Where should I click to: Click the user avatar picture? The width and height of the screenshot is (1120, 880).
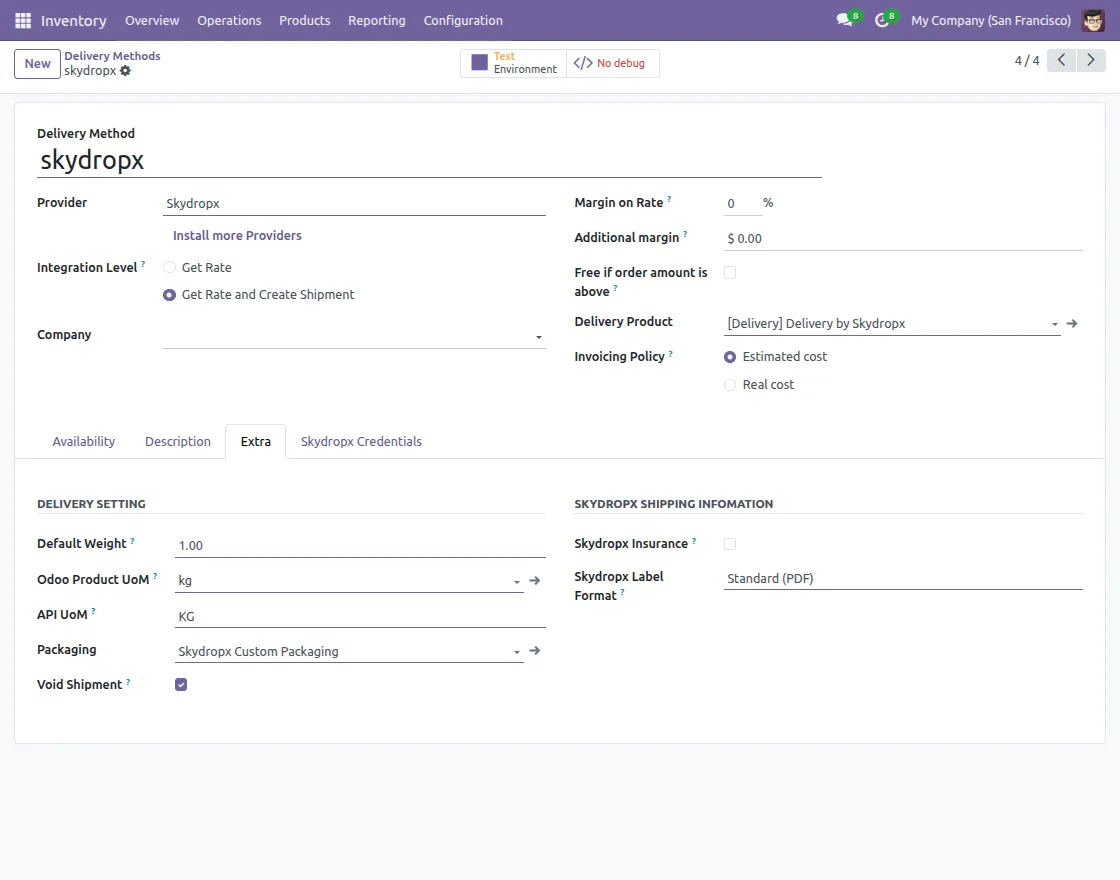tap(1093, 20)
